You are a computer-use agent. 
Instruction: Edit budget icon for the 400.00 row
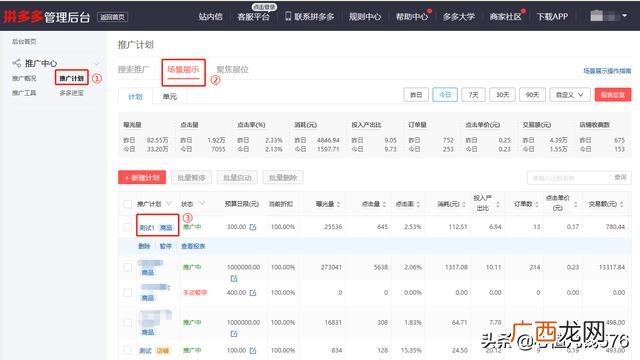click(253, 293)
